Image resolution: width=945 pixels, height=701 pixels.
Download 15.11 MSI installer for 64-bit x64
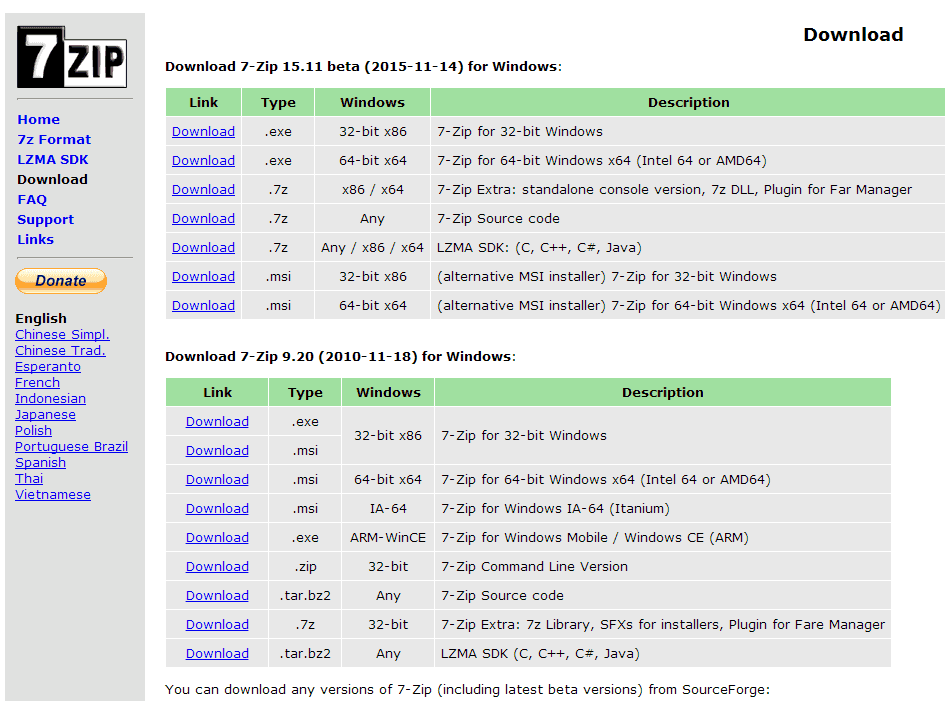pos(204,306)
